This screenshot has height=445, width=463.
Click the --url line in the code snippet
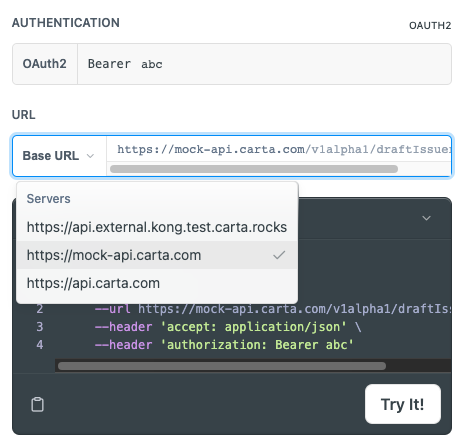tap(273, 309)
